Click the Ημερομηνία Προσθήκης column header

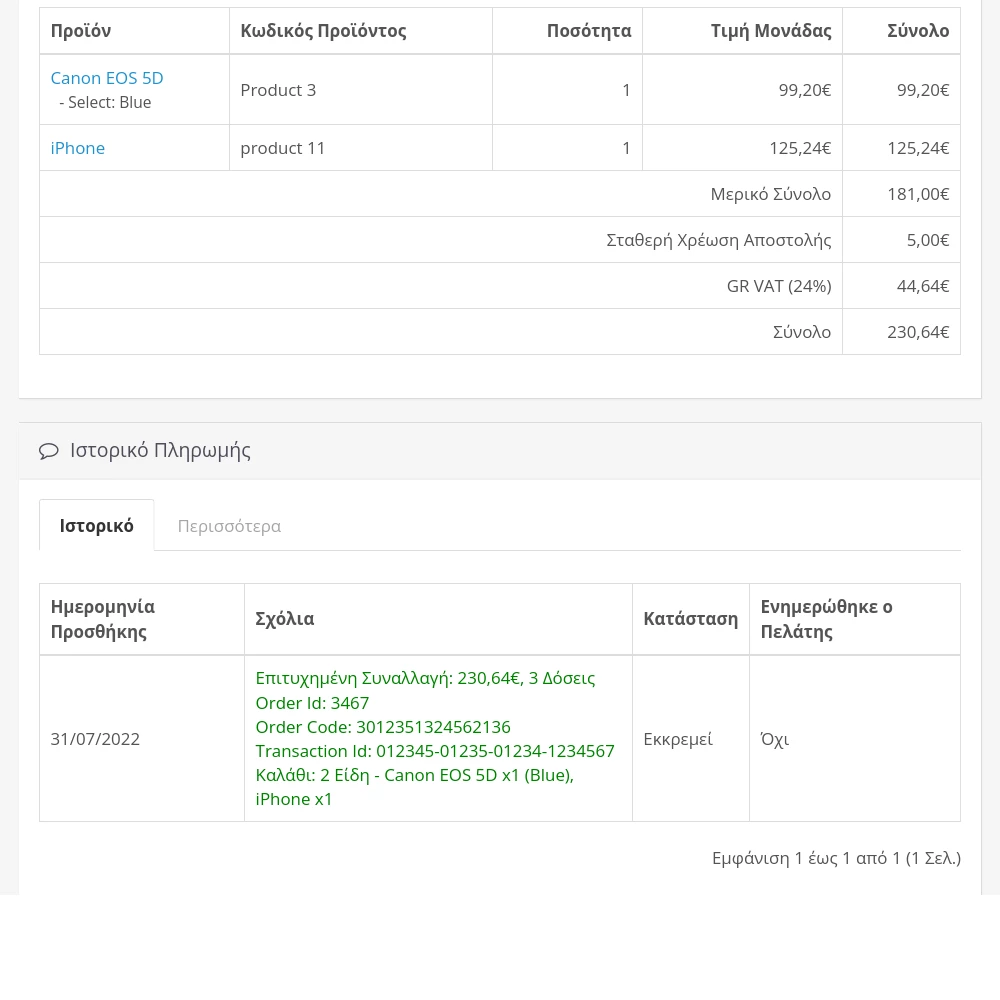coord(102,619)
